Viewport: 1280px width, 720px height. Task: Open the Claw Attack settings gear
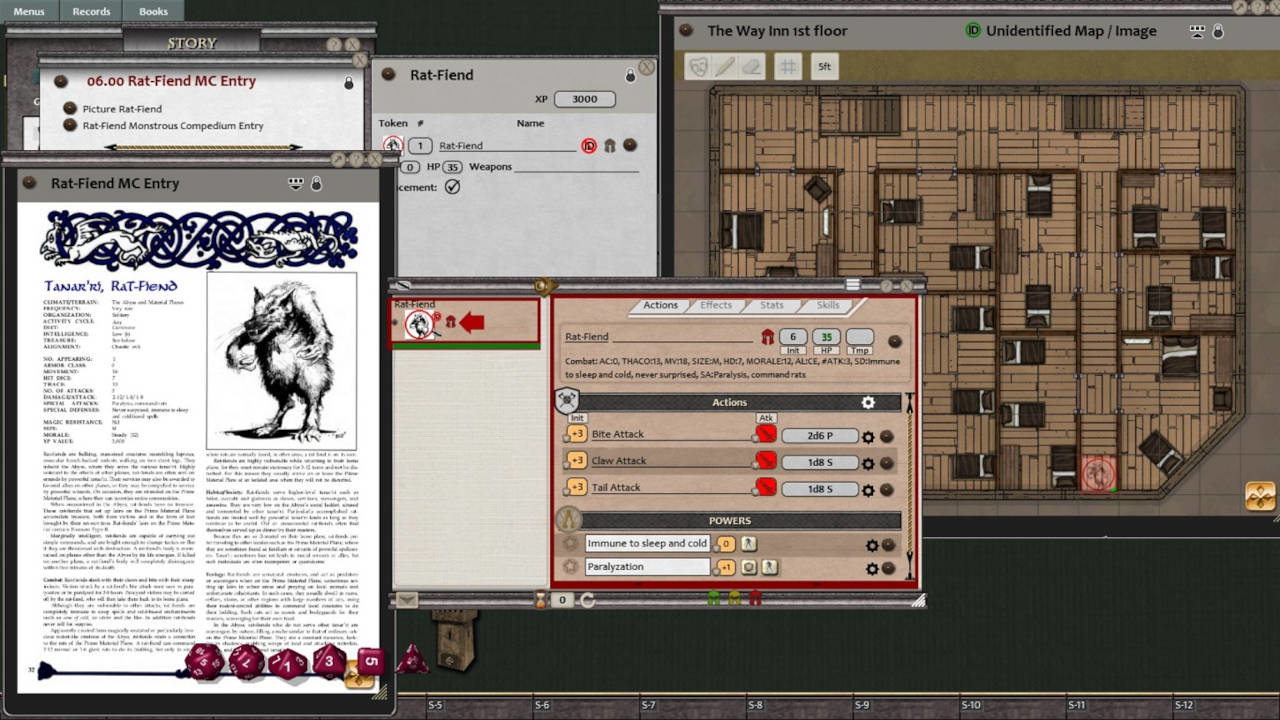[868, 463]
